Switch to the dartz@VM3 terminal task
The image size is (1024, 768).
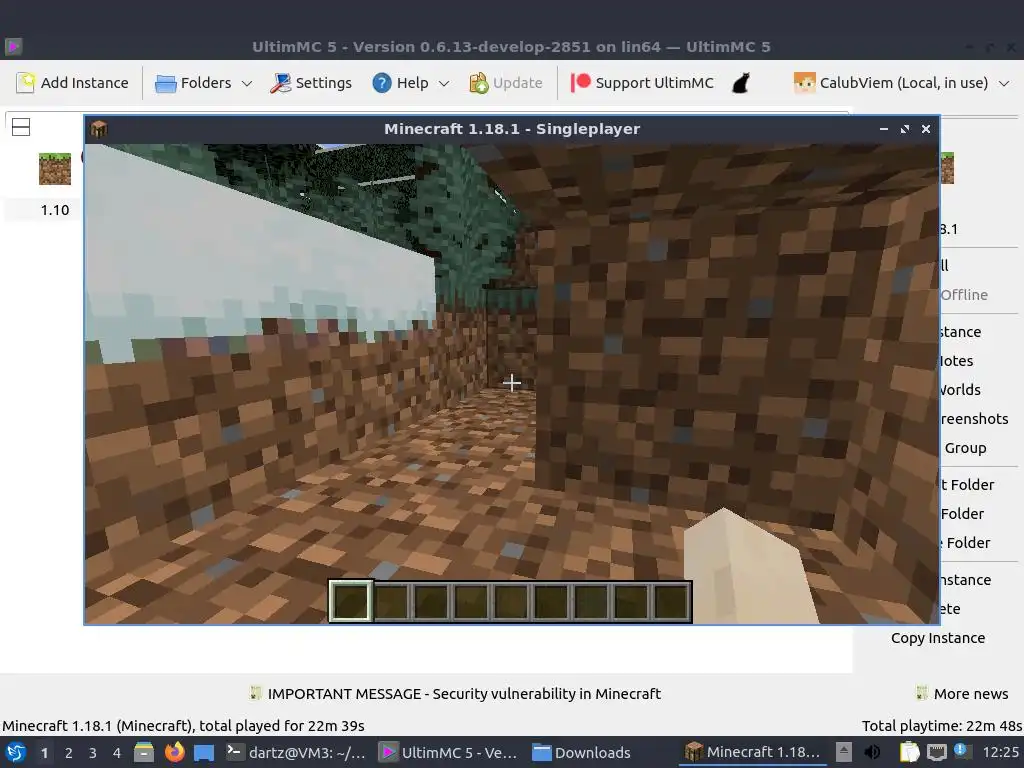tap(296, 752)
